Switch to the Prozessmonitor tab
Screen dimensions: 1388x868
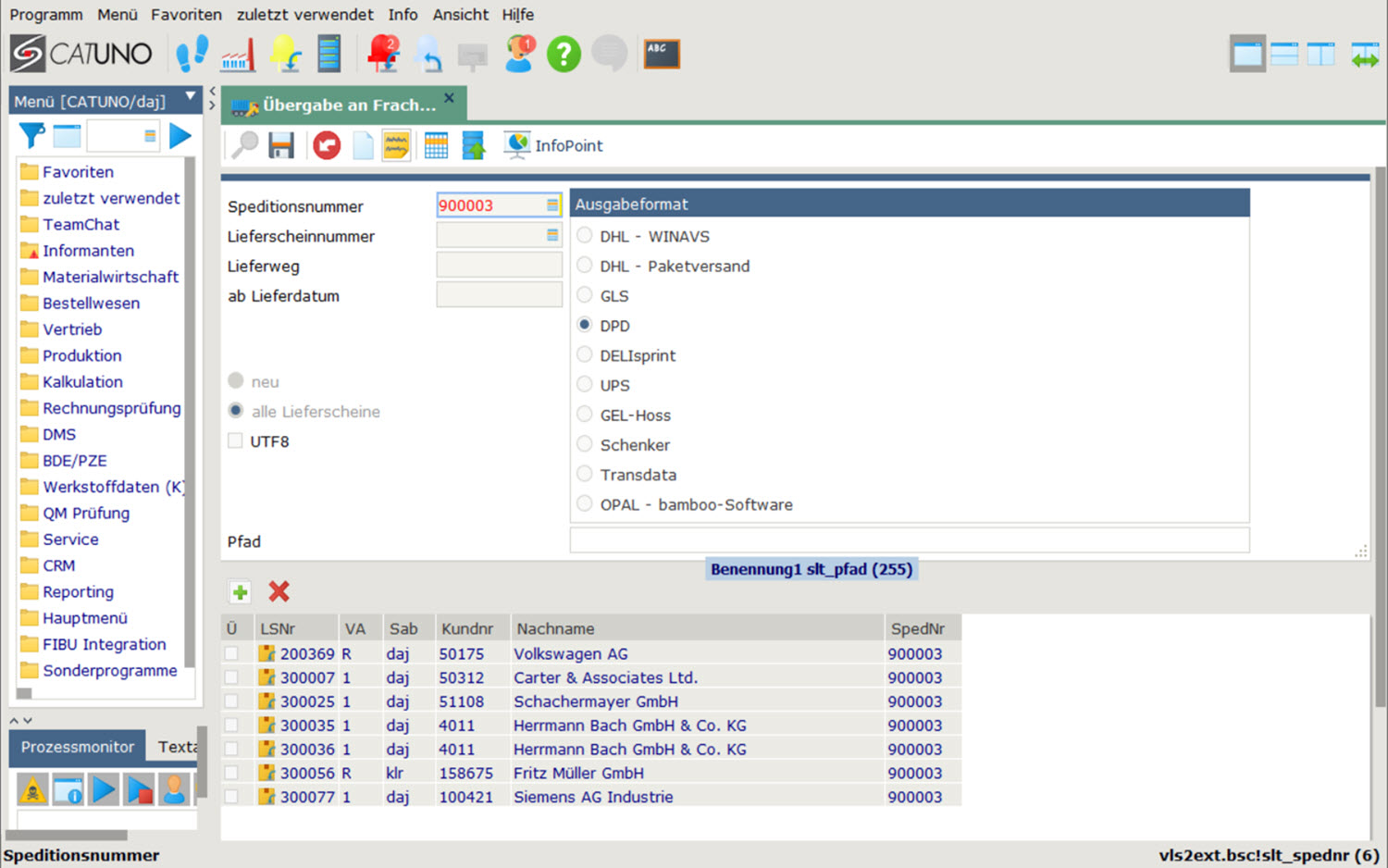[78, 747]
